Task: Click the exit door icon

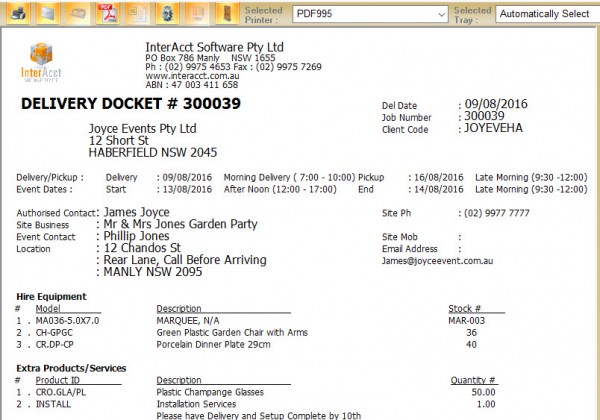Action: 227,13
